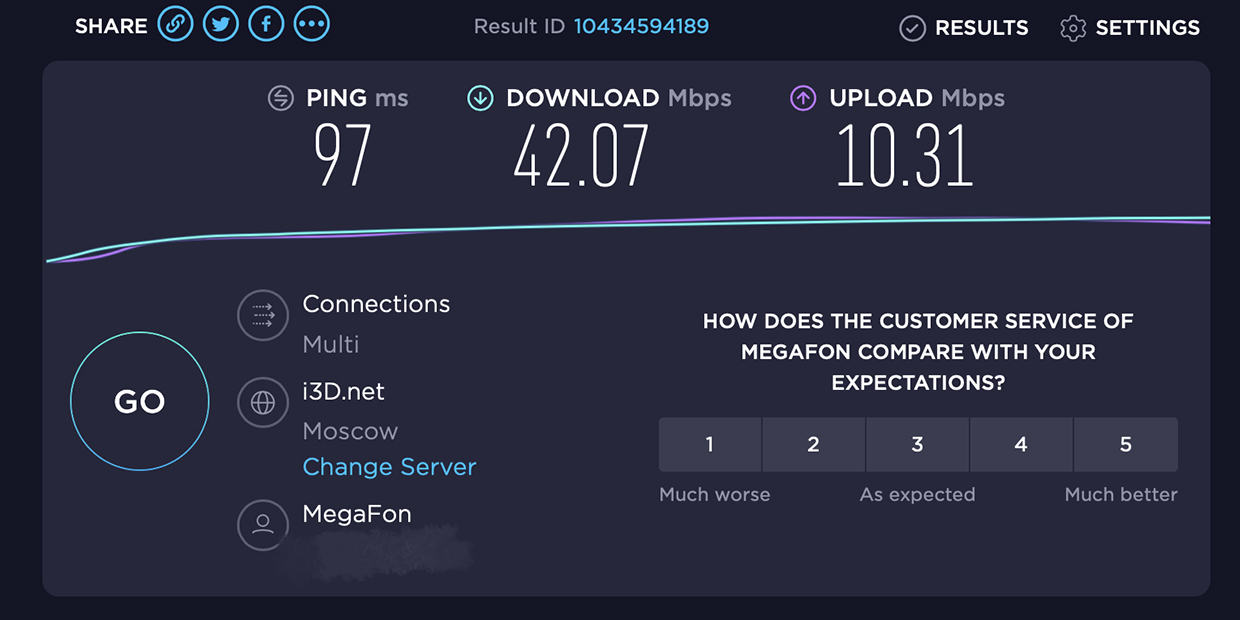Open more share options icon

tap(312, 25)
